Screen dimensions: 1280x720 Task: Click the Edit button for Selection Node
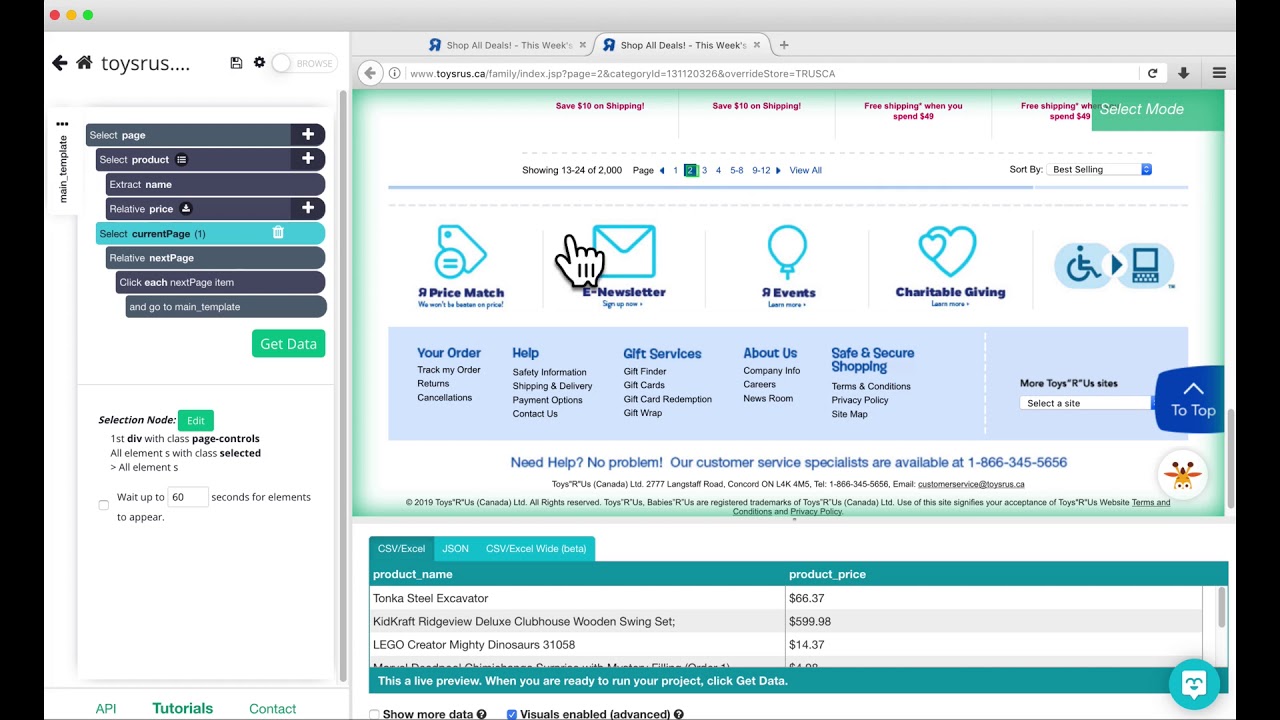tap(196, 421)
